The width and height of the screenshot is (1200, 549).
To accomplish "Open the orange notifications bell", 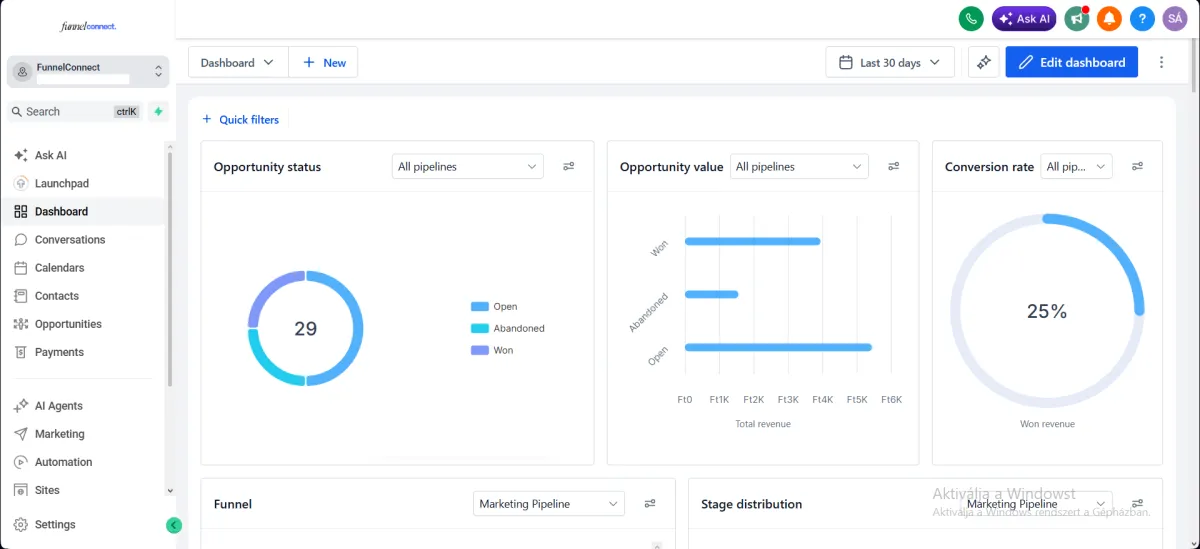I will [x=1109, y=19].
